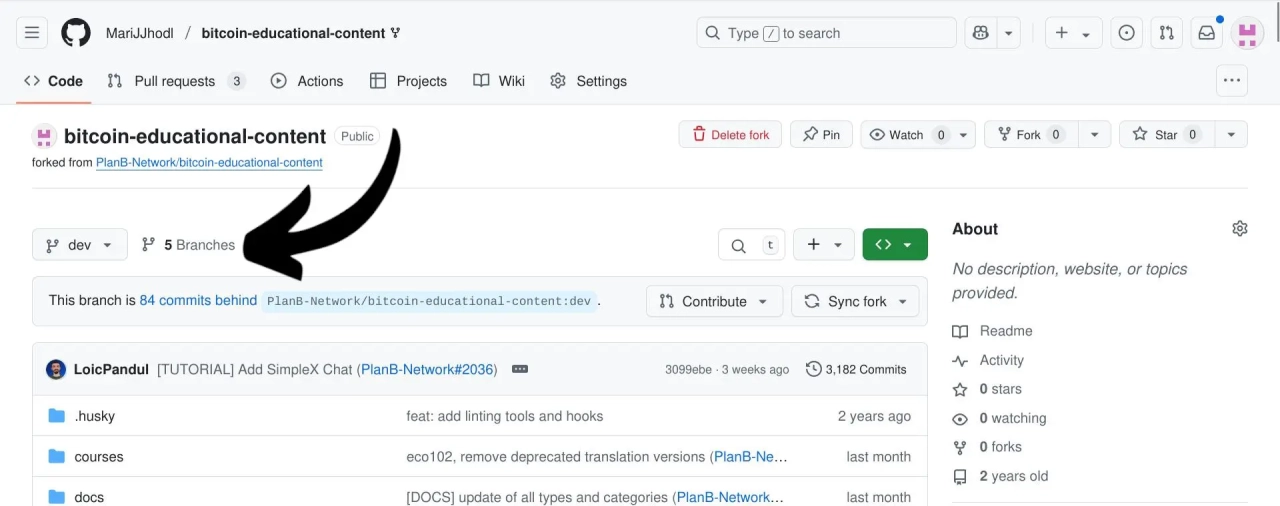Viewport: 1280px width, 506px height.
Task: Switch to the Actions tab
Action: tap(308, 81)
